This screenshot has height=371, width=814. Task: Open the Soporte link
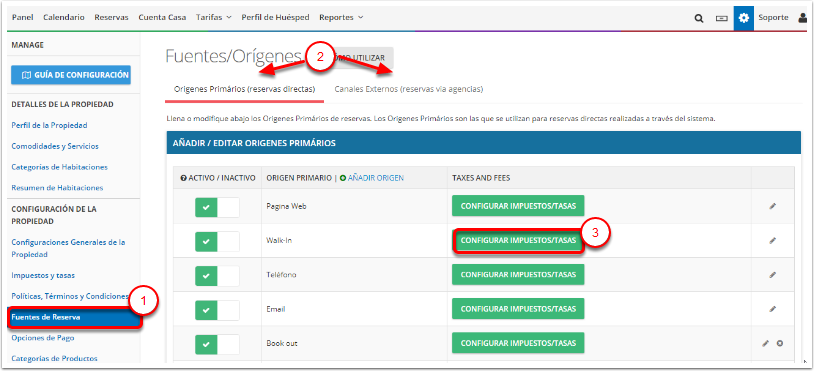(773, 18)
